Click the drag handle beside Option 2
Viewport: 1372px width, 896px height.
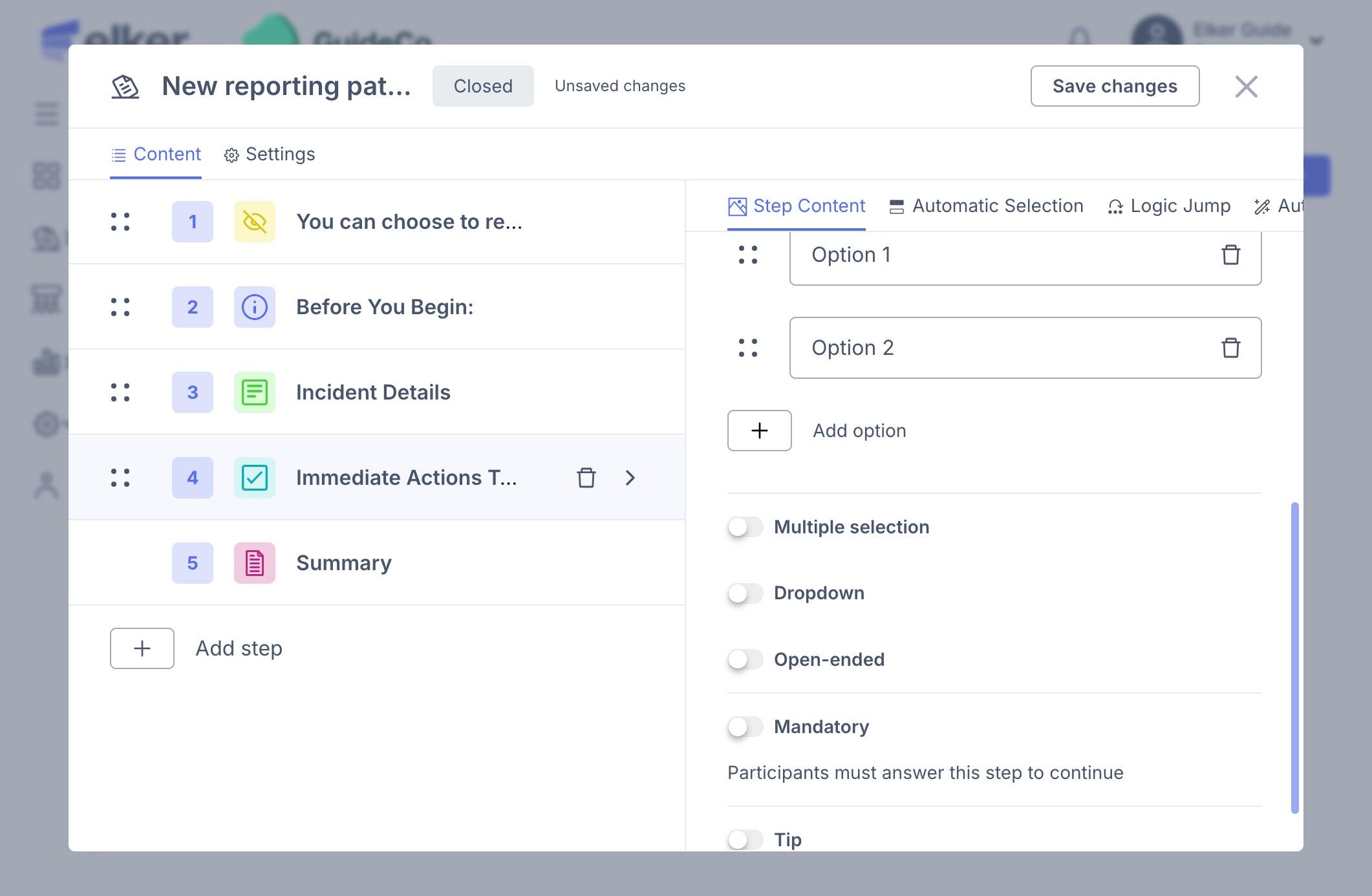(748, 348)
